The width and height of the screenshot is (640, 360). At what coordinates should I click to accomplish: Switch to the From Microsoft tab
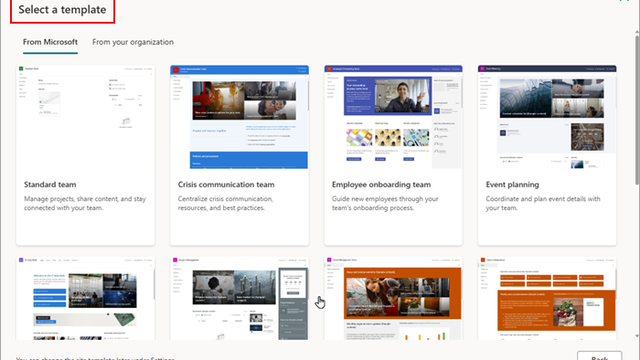pyautogui.click(x=50, y=42)
